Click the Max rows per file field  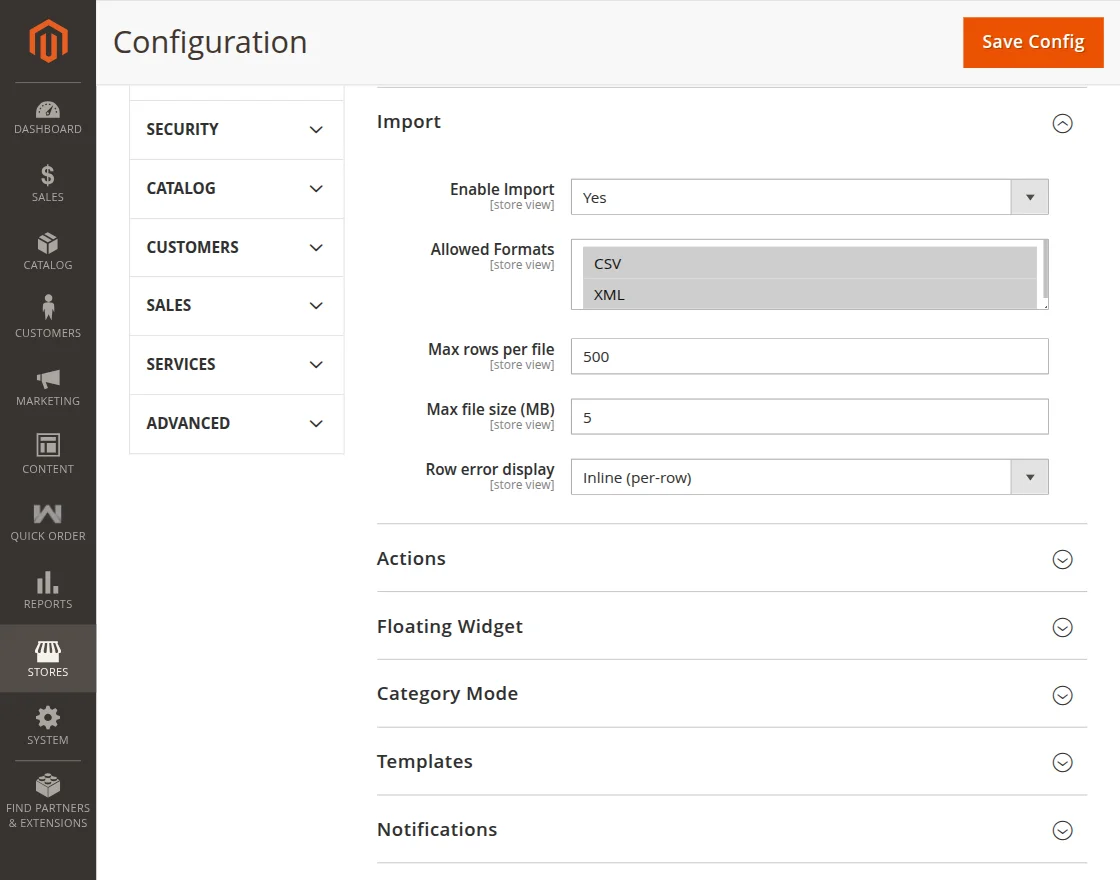pos(809,356)
